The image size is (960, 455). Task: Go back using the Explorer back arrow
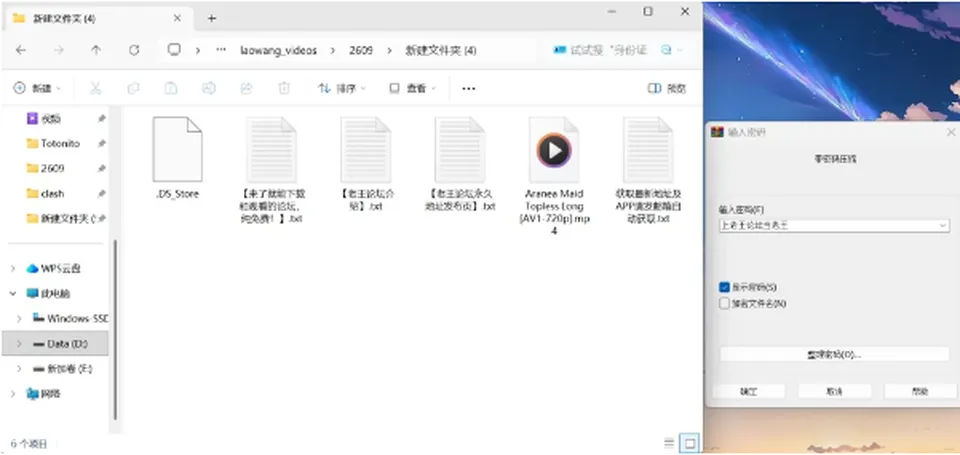click(x=21, y=50)
